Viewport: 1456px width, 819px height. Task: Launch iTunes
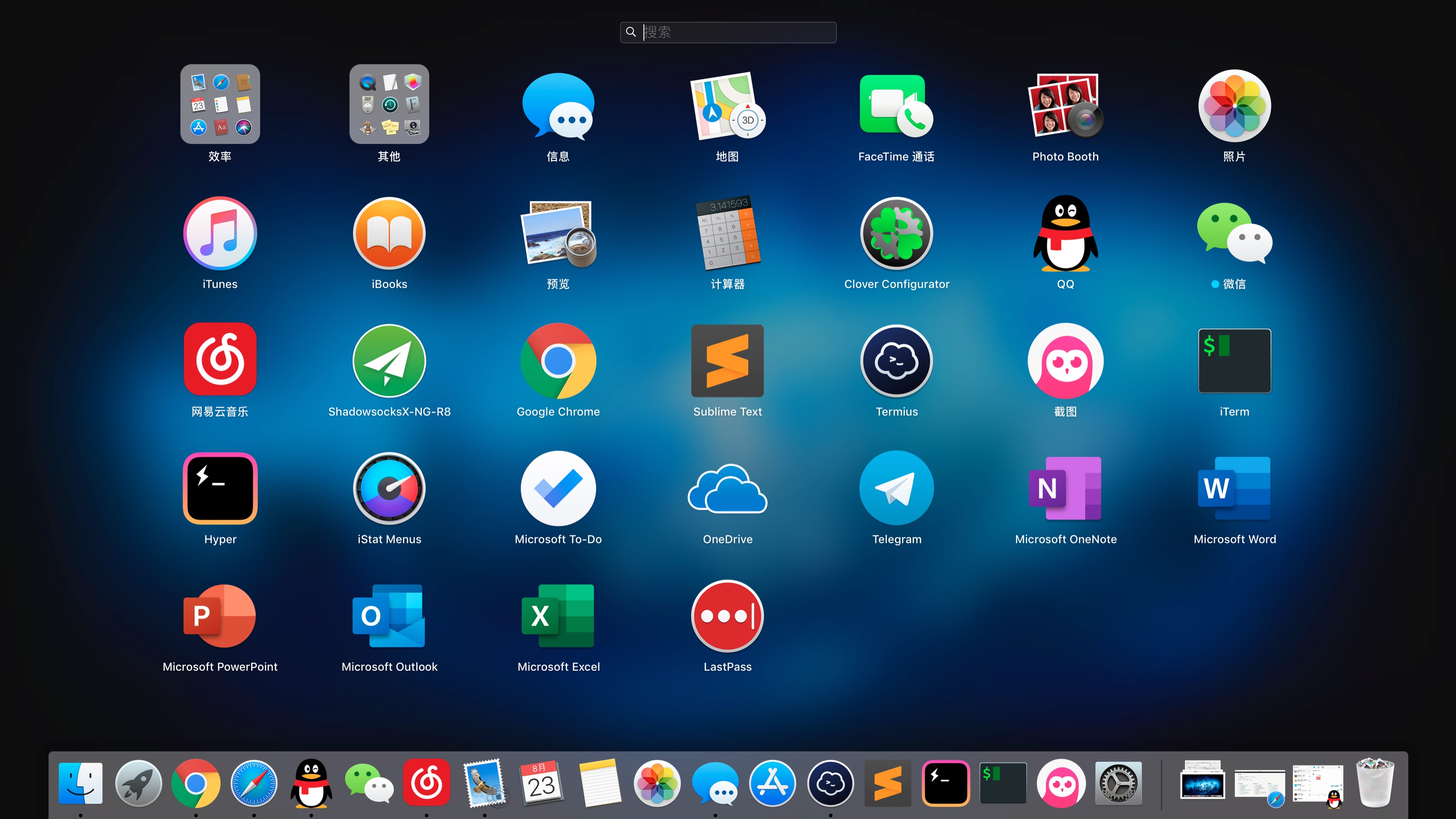point(220,233)
